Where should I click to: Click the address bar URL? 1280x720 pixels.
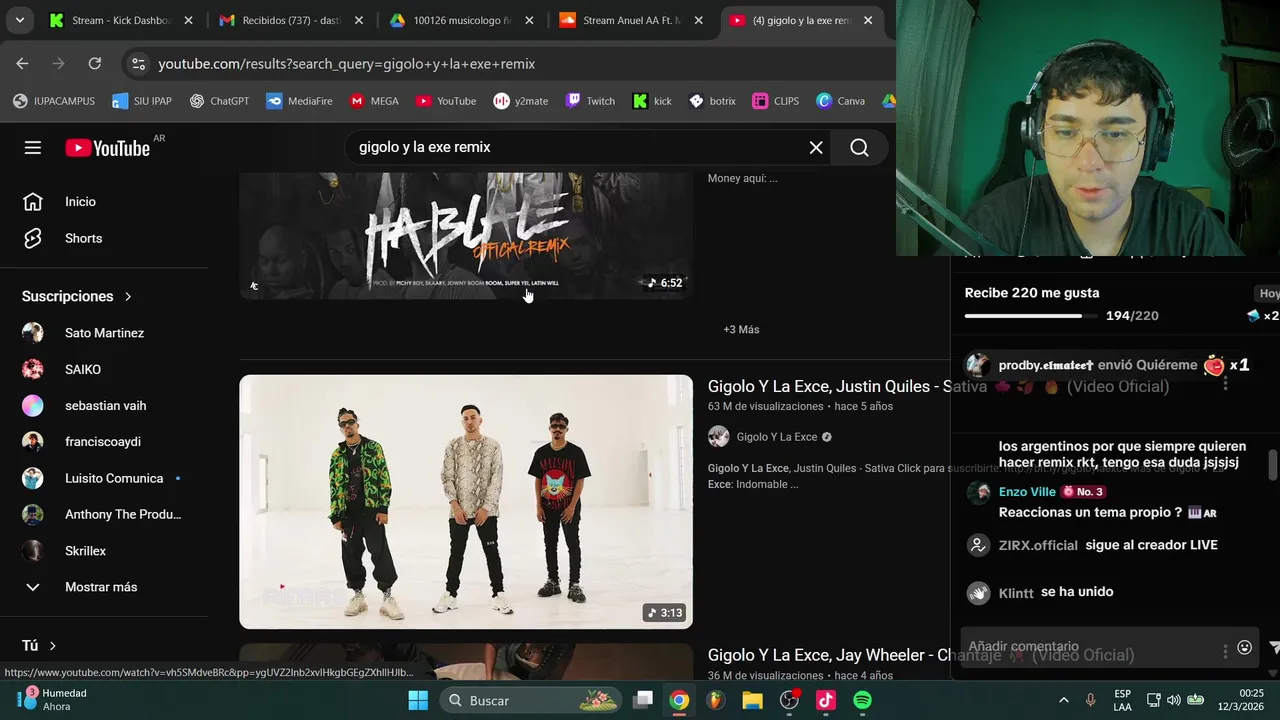pyautogui.click(x=346, y=64)
